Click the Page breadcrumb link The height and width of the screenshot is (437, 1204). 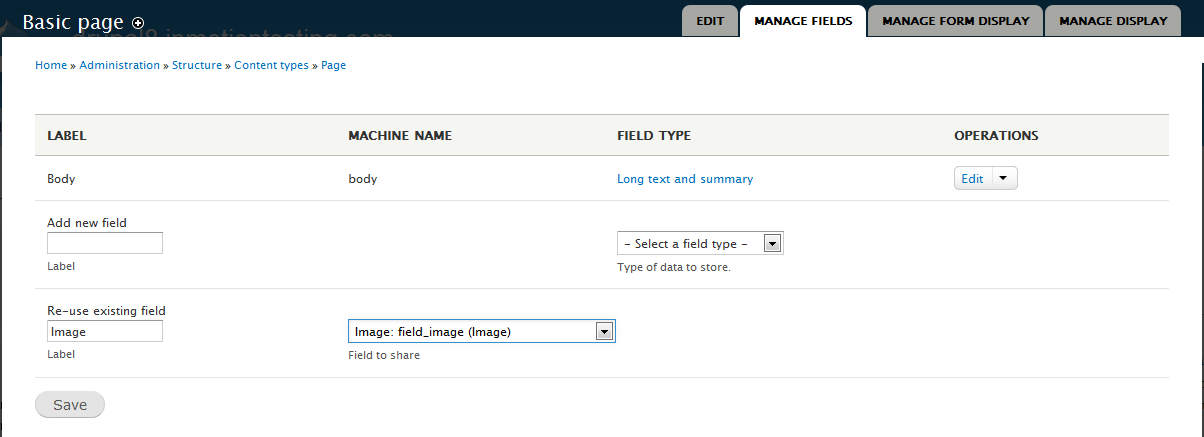coord(333,65)
